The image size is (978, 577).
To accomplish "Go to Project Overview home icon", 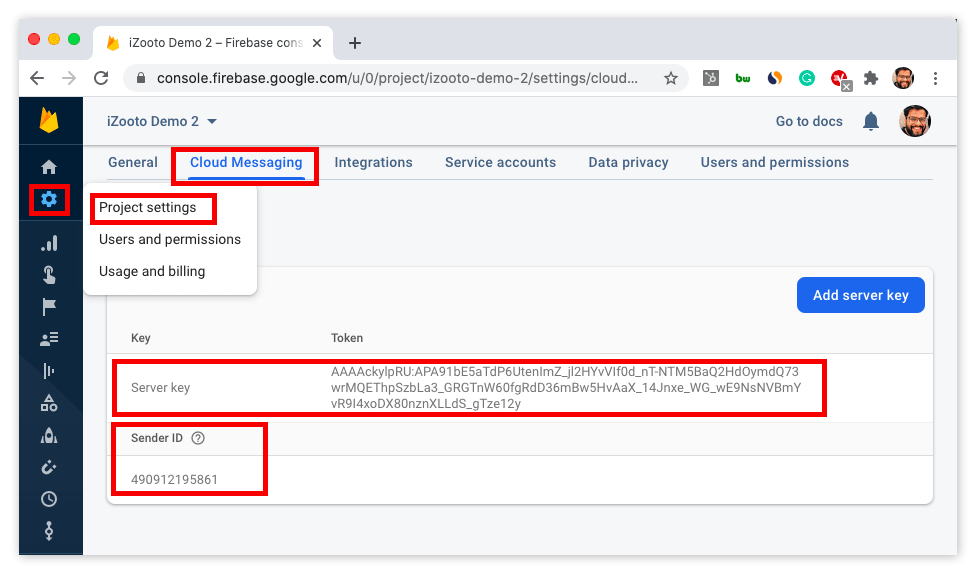I will [49, 167].
